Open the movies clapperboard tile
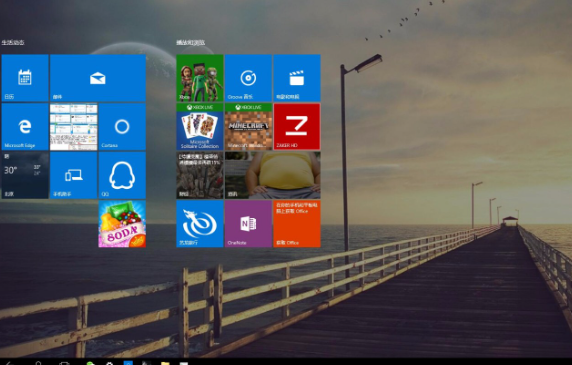The width and height of the screenshot is (572, 365). pos(297,78)
